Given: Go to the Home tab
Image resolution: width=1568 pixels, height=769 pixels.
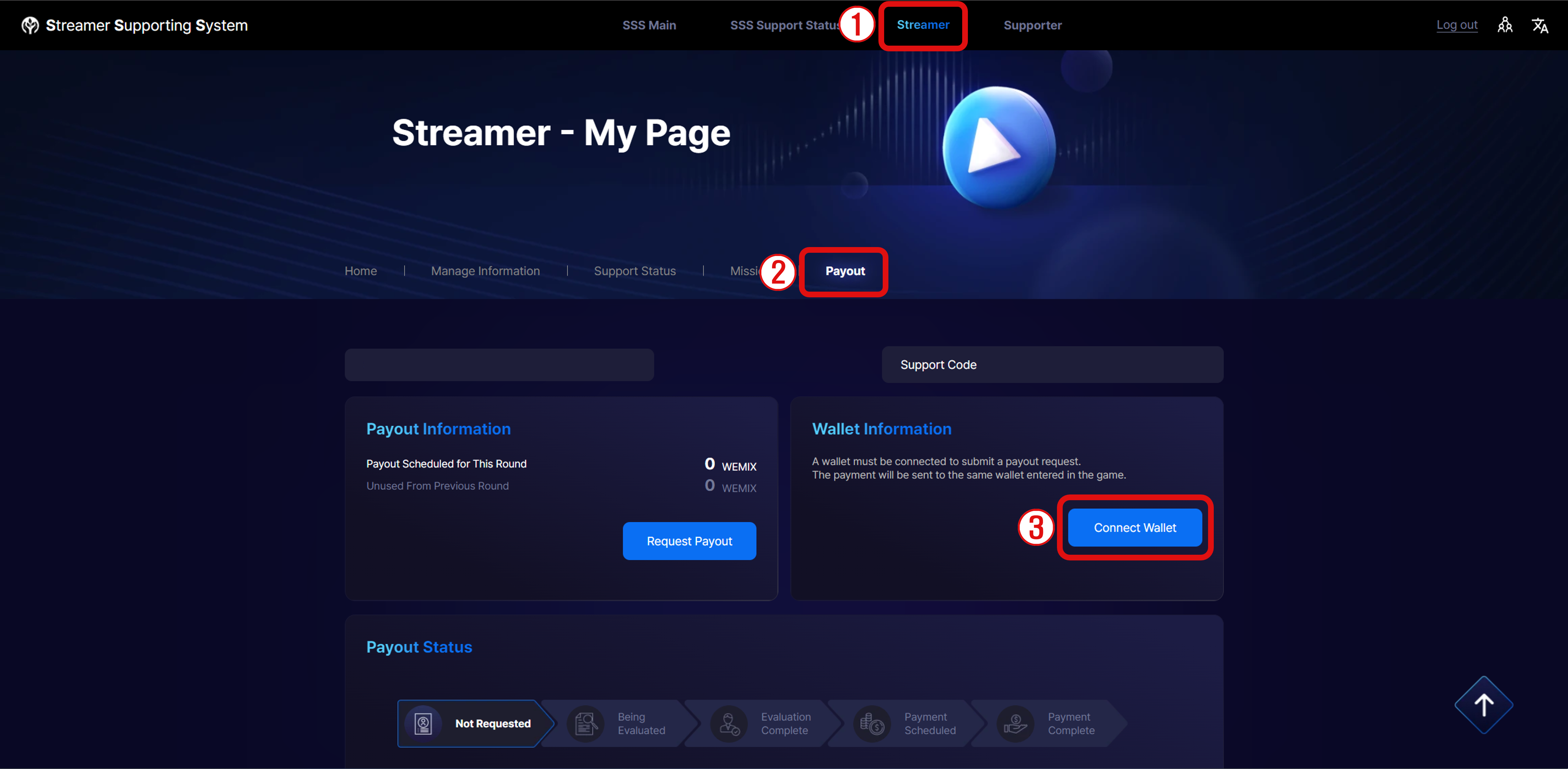Looking at the screenshot, I should tap(360, 271).
